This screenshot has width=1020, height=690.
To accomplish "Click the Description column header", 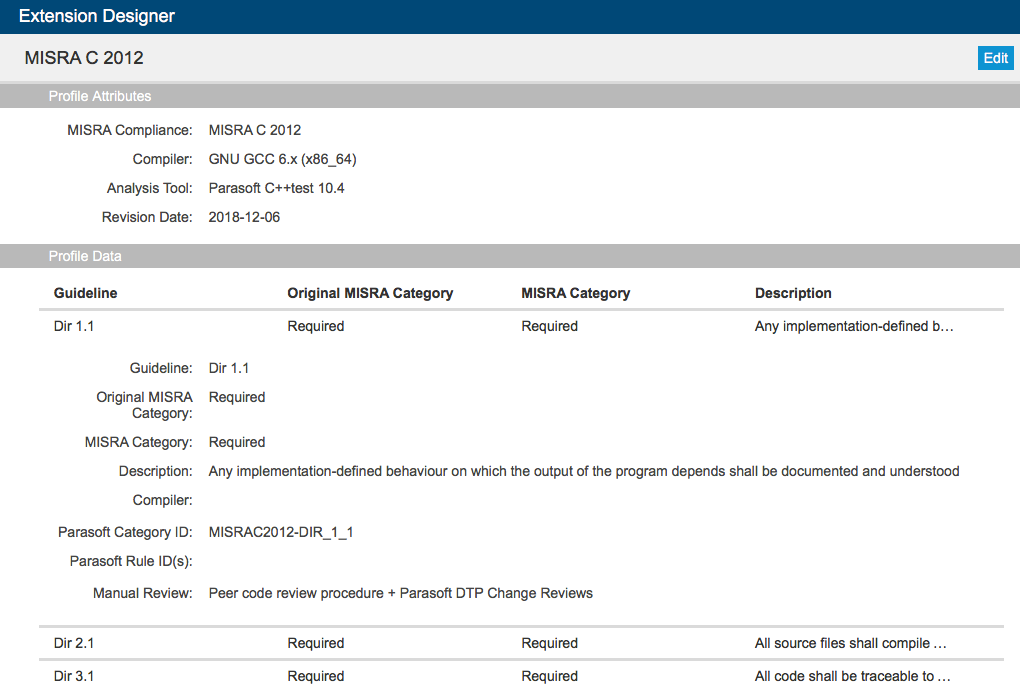I will tap(793, 293).
